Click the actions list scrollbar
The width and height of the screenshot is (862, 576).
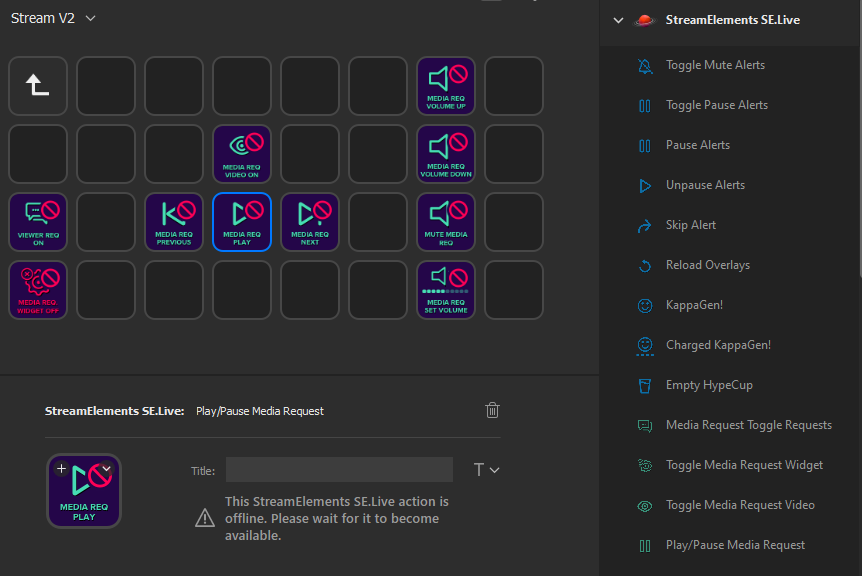[860, 137]
